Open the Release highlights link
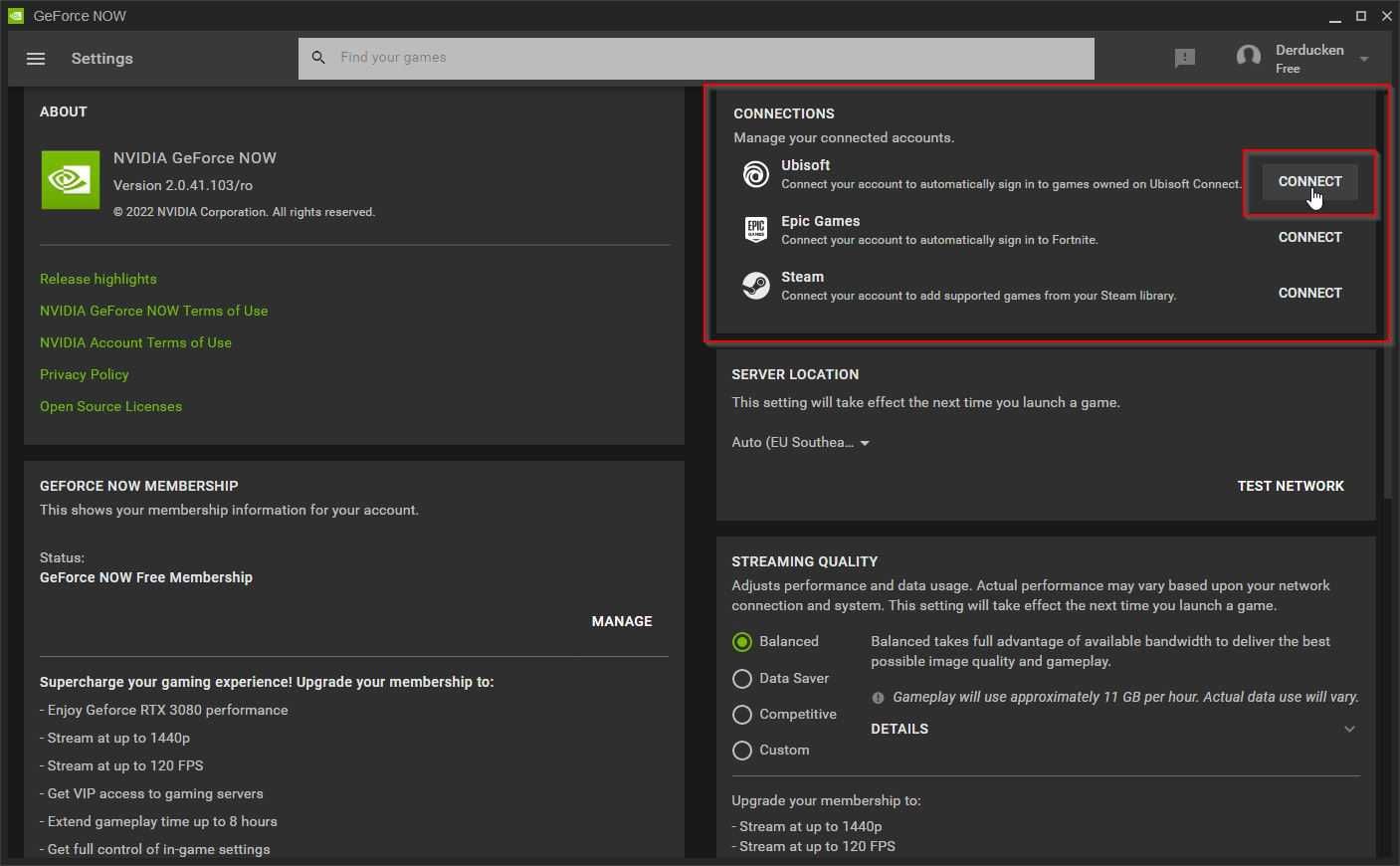The image size is (1400, 866). coord(99,280)
